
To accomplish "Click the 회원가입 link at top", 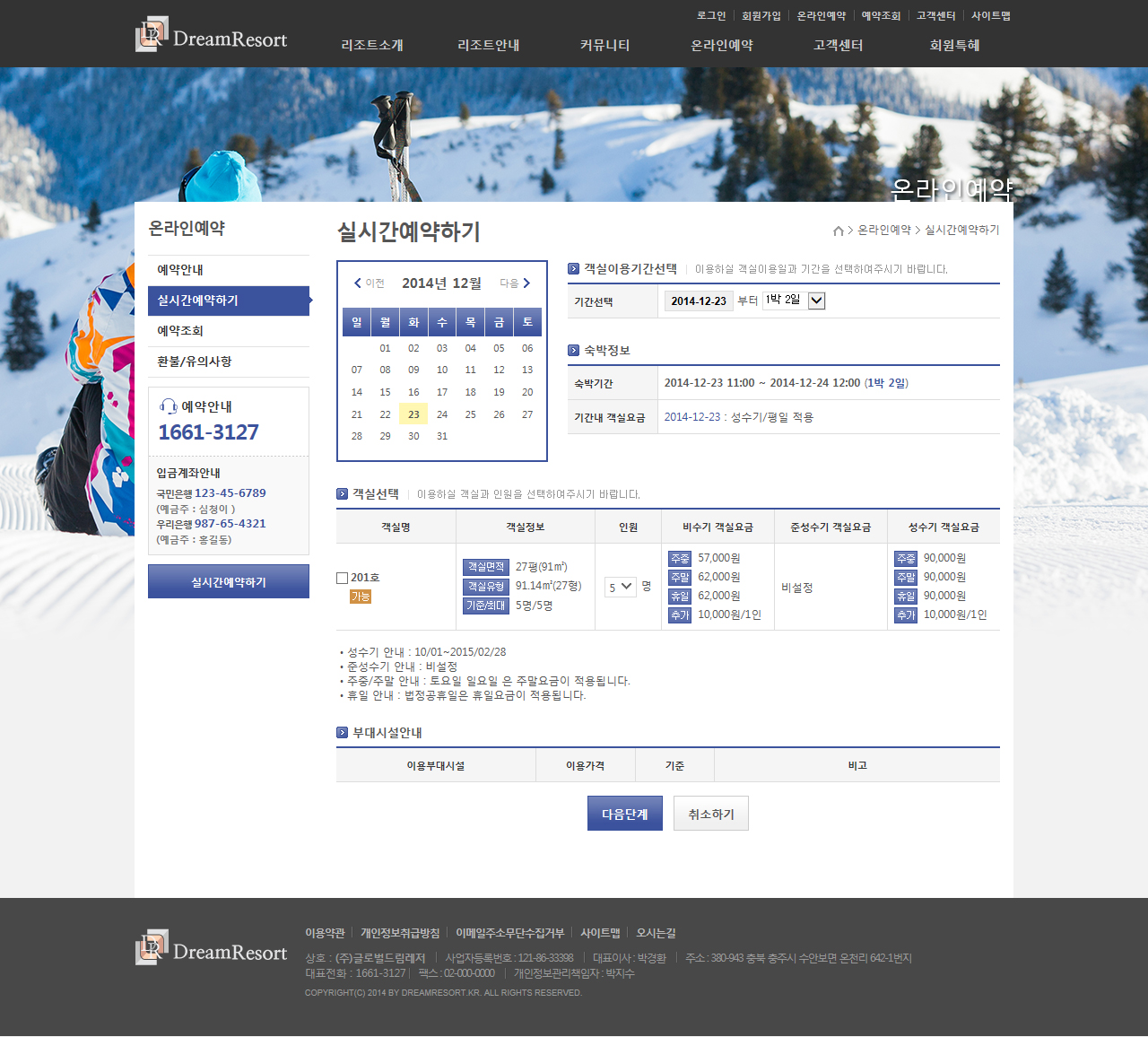I will pyautogui.click(x=761, y=16).
